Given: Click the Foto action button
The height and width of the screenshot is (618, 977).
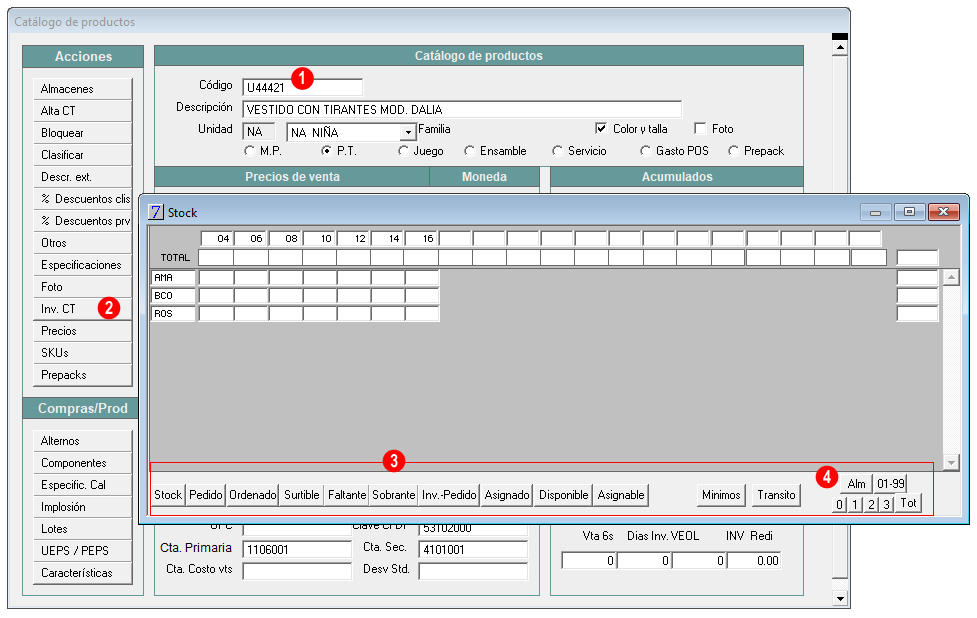Looking at the screenshot, I should point(82,287).
